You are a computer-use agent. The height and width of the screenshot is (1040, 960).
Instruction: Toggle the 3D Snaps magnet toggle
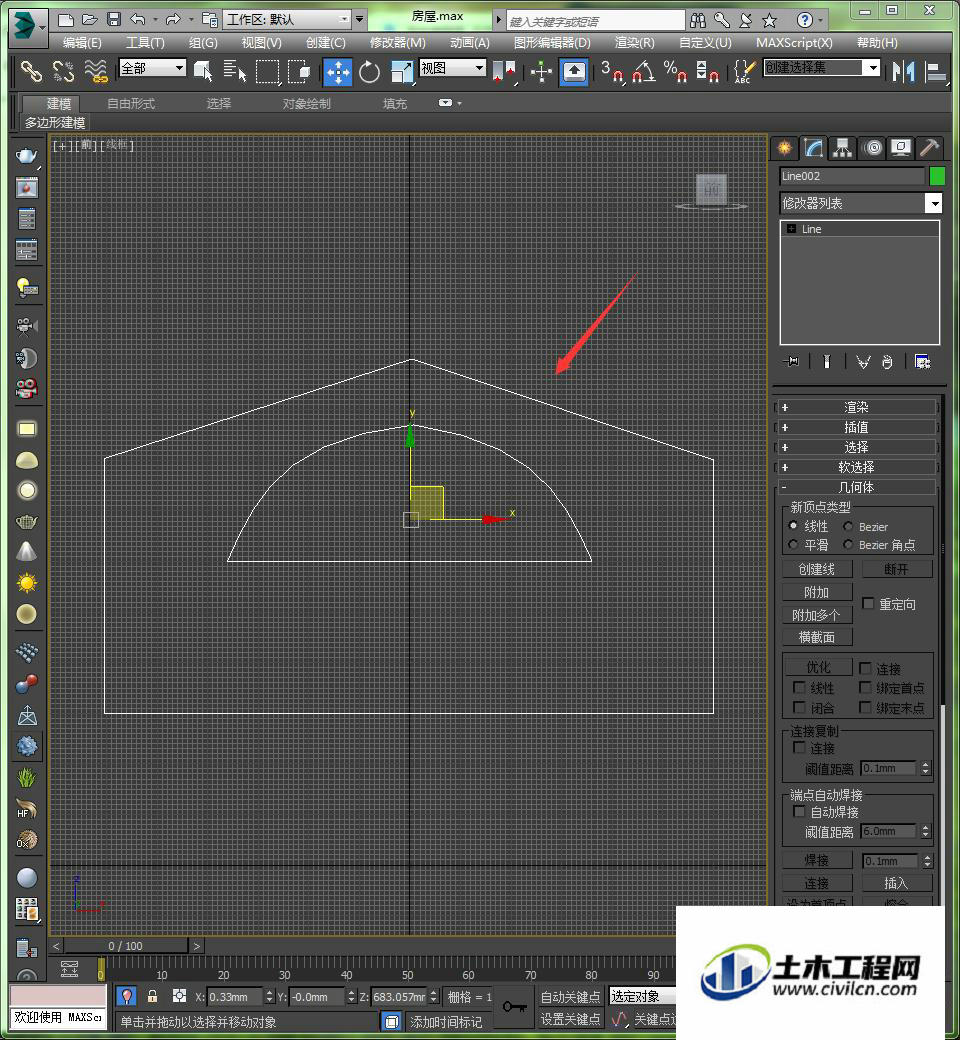612,71
